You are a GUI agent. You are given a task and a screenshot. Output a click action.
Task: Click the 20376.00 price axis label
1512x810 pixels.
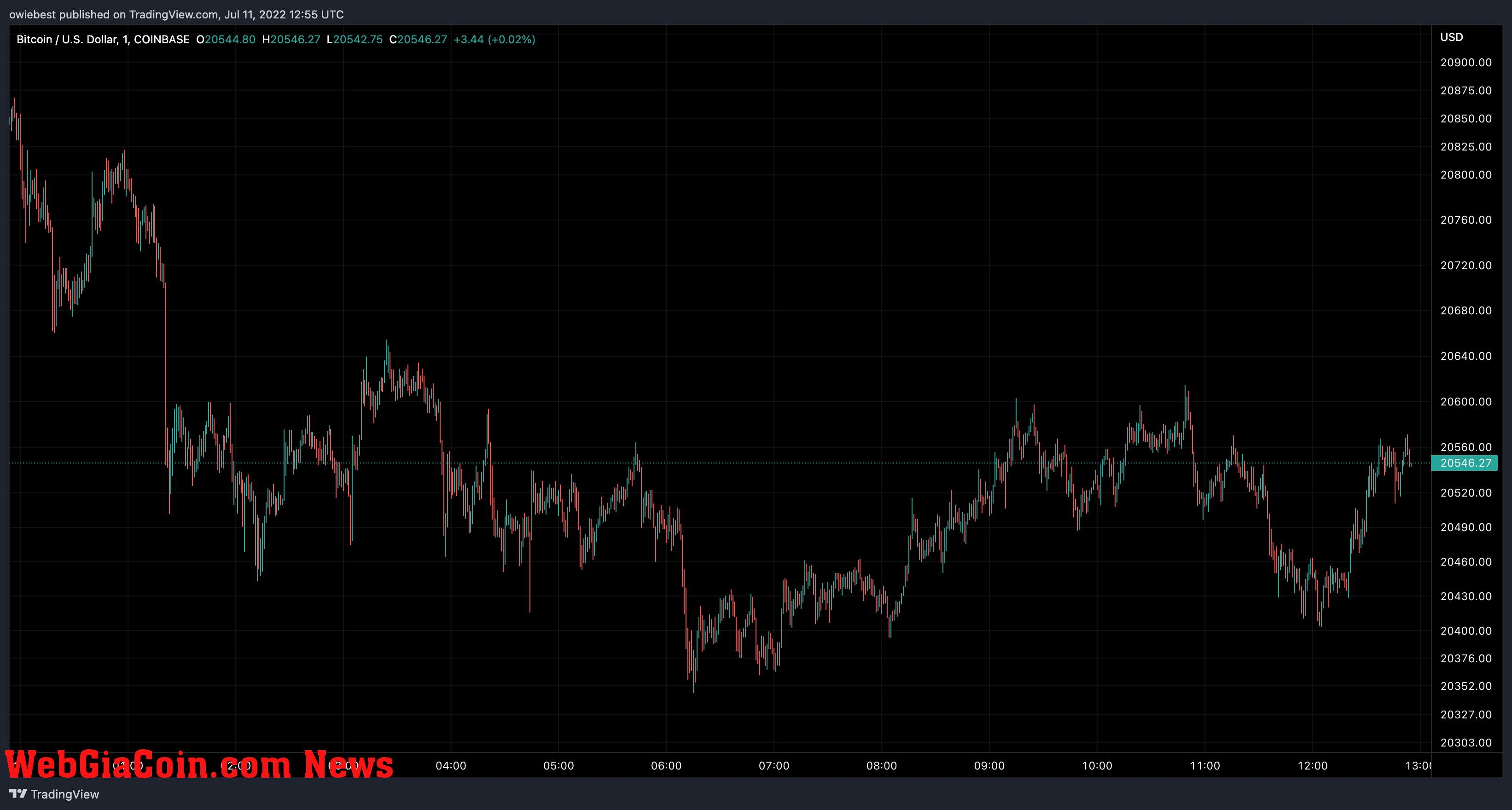point(1465,658)
